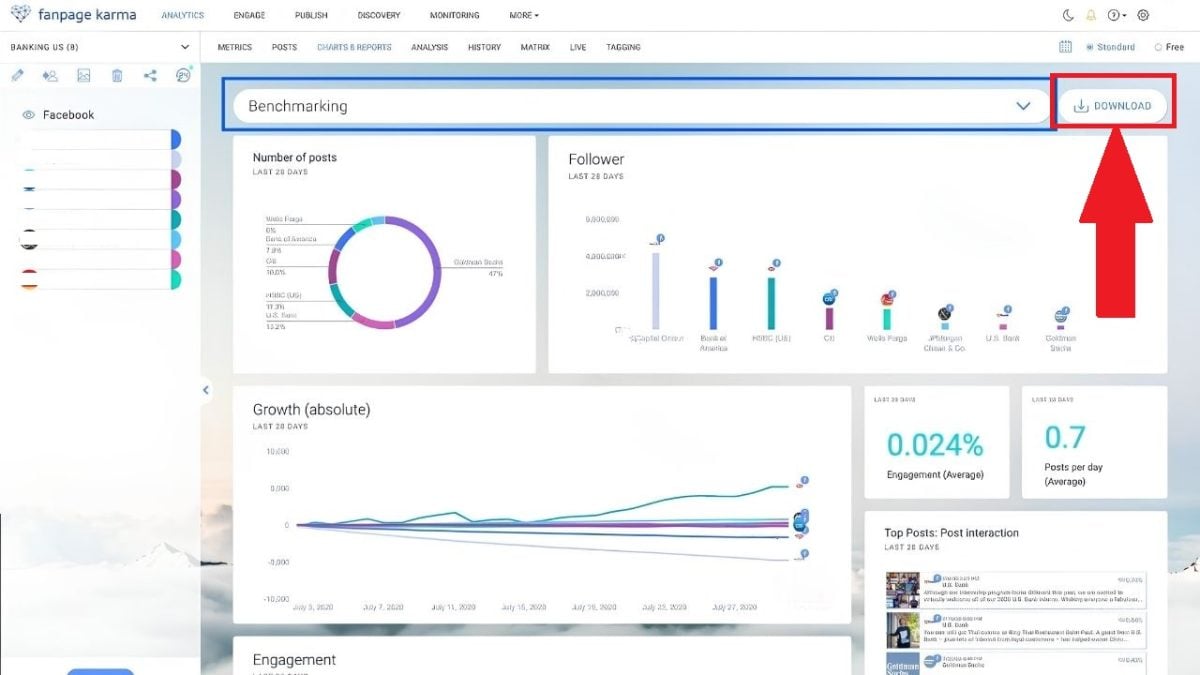Open the first U.S. Bank top post thumbnail
Screen dimensions: 1200x675
point(903,589)
